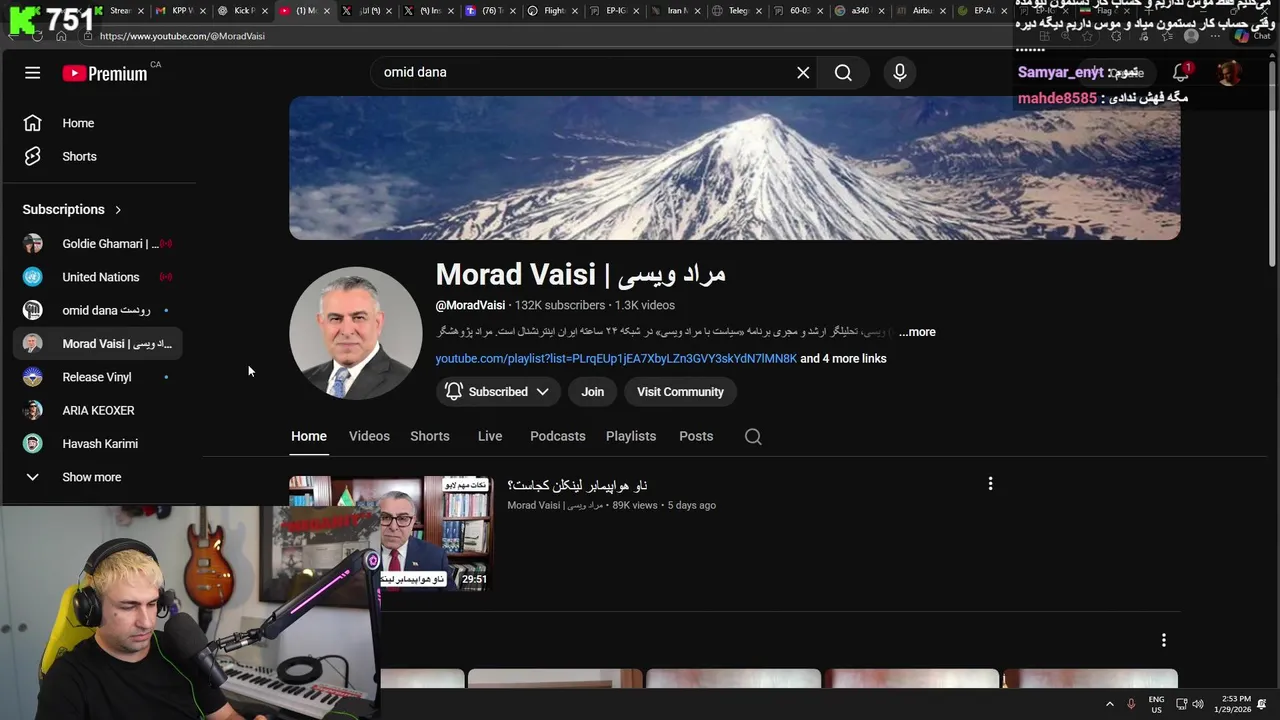Screen dimensions: 1280x720
Task: Switch to the channel Live tab
Action: [490, 436]
